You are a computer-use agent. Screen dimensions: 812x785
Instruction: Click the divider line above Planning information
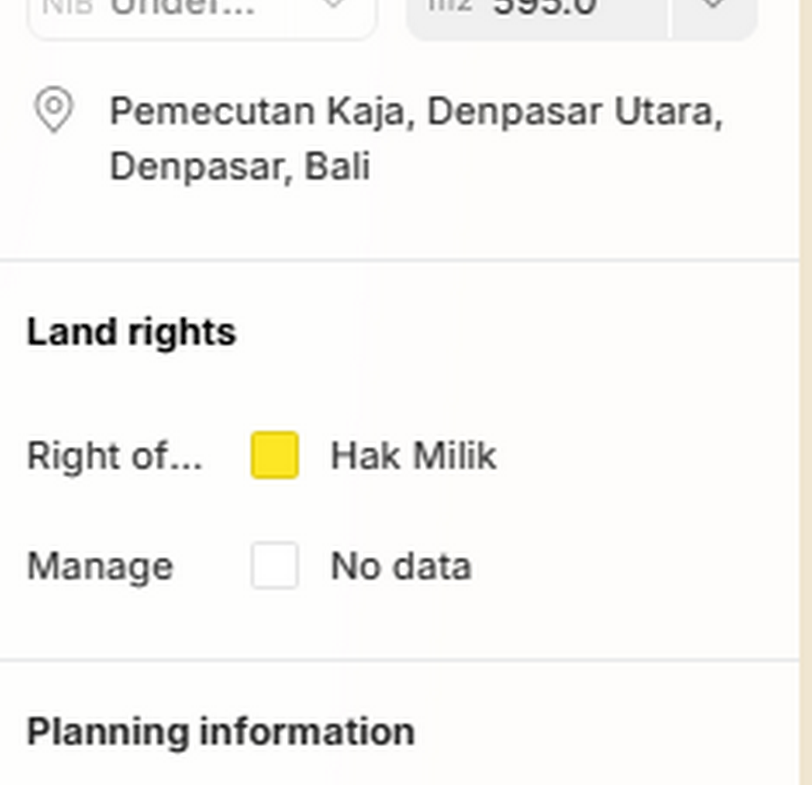click(400, 660)
